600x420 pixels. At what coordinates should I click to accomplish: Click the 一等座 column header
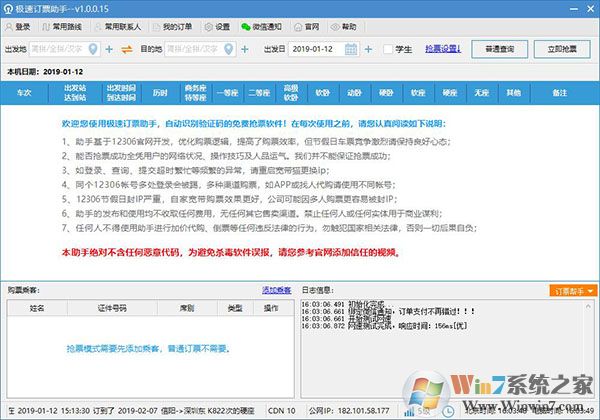(x=227, y=93)
